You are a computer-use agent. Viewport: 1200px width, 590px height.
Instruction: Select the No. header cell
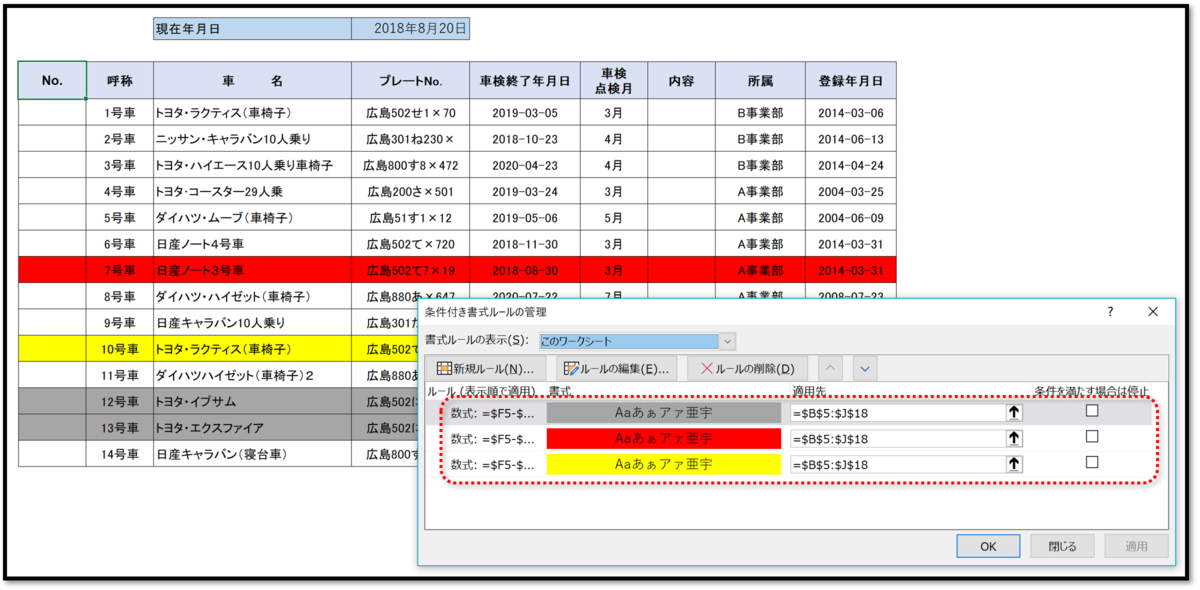coord(52,81)
